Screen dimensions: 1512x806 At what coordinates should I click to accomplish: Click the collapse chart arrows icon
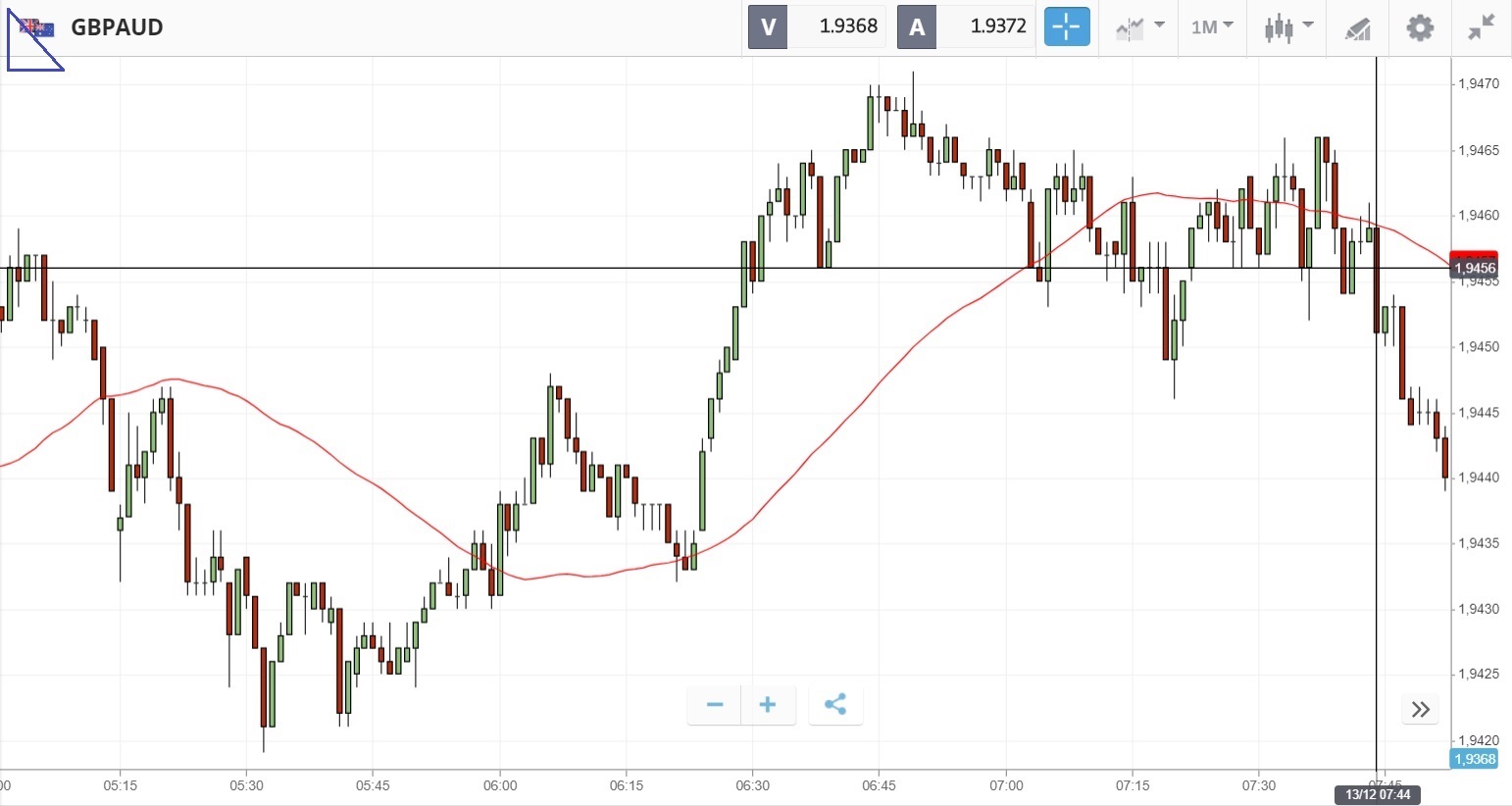point(1482,27)
